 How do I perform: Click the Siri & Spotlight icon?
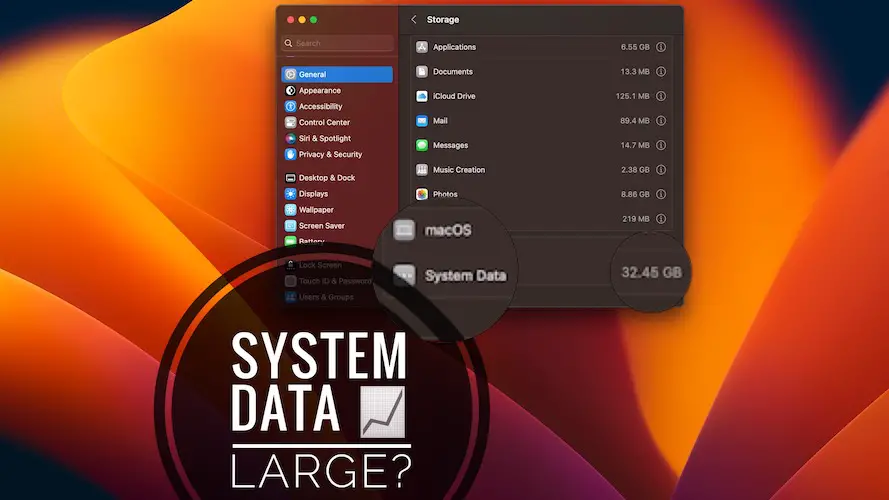(x=290, y=138)
